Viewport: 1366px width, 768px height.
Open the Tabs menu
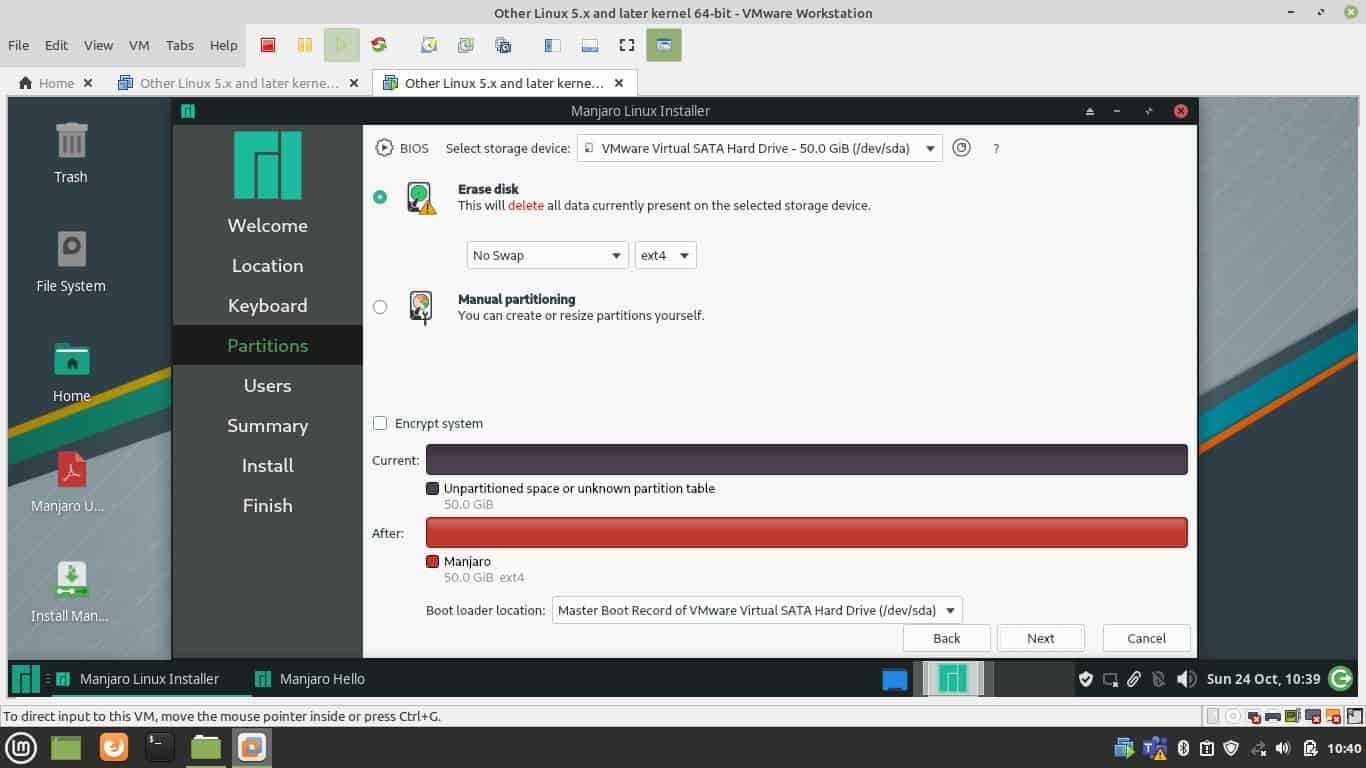click(180, 45)
